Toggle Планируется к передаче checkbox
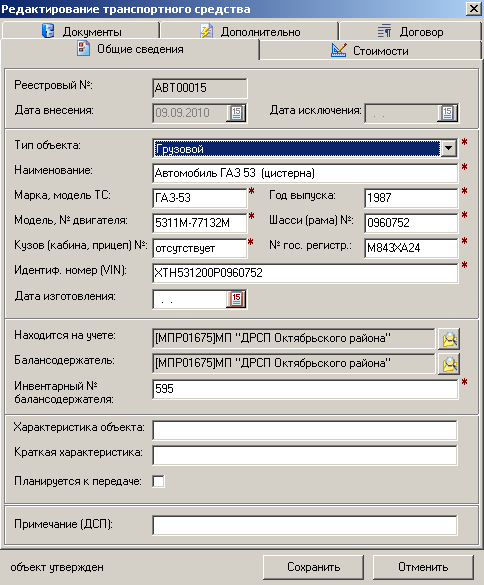The image size is (484, 585). (158, 481)
